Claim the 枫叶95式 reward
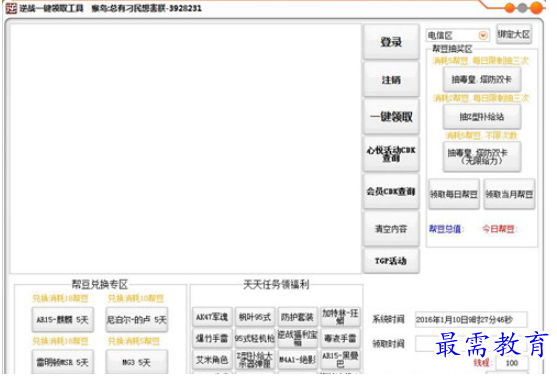 (255, 317)
